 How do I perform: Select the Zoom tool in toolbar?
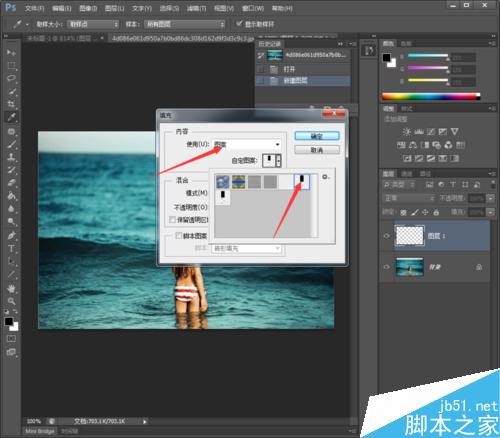pyautogui.click(x=11, y=301)
